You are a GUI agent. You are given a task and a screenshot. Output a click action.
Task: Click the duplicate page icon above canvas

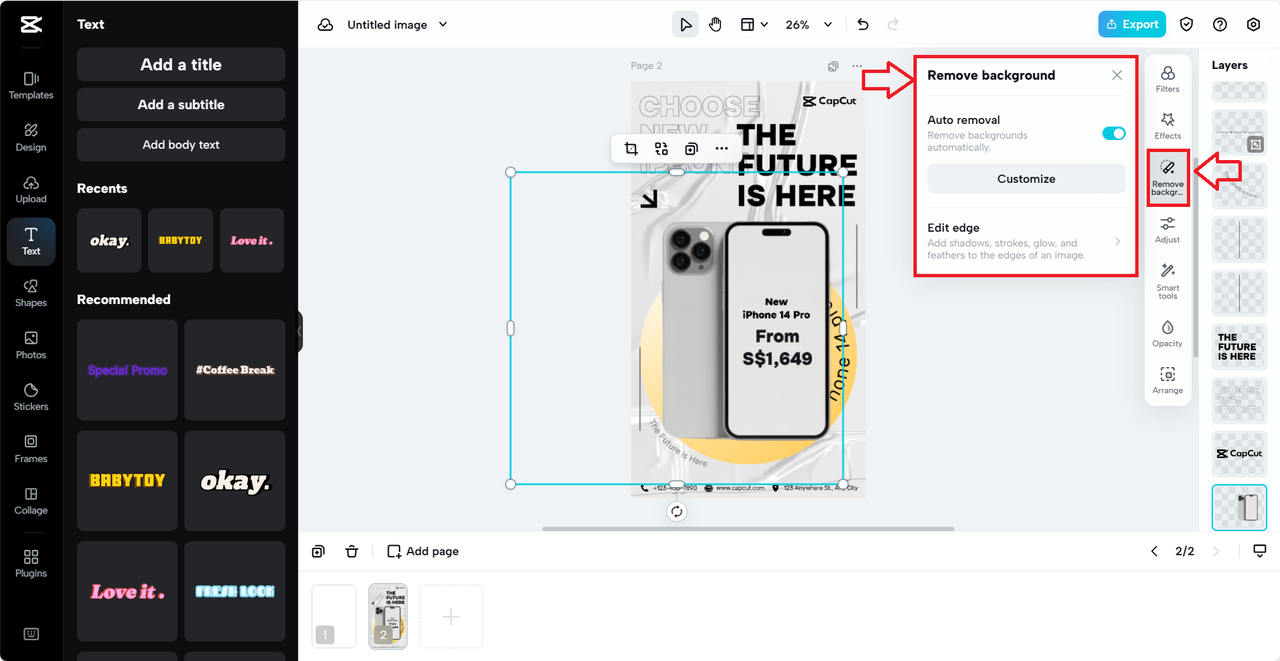click(833, 66)
